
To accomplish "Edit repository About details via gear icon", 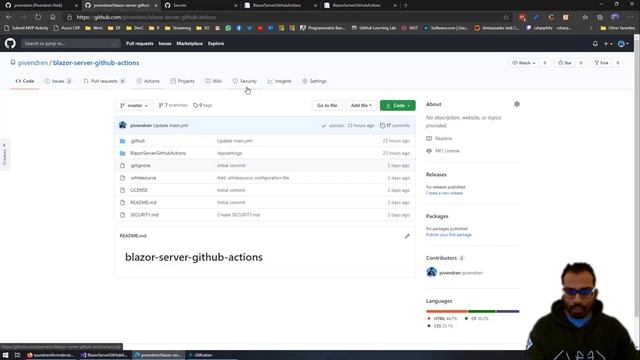I will coord(517,104).
